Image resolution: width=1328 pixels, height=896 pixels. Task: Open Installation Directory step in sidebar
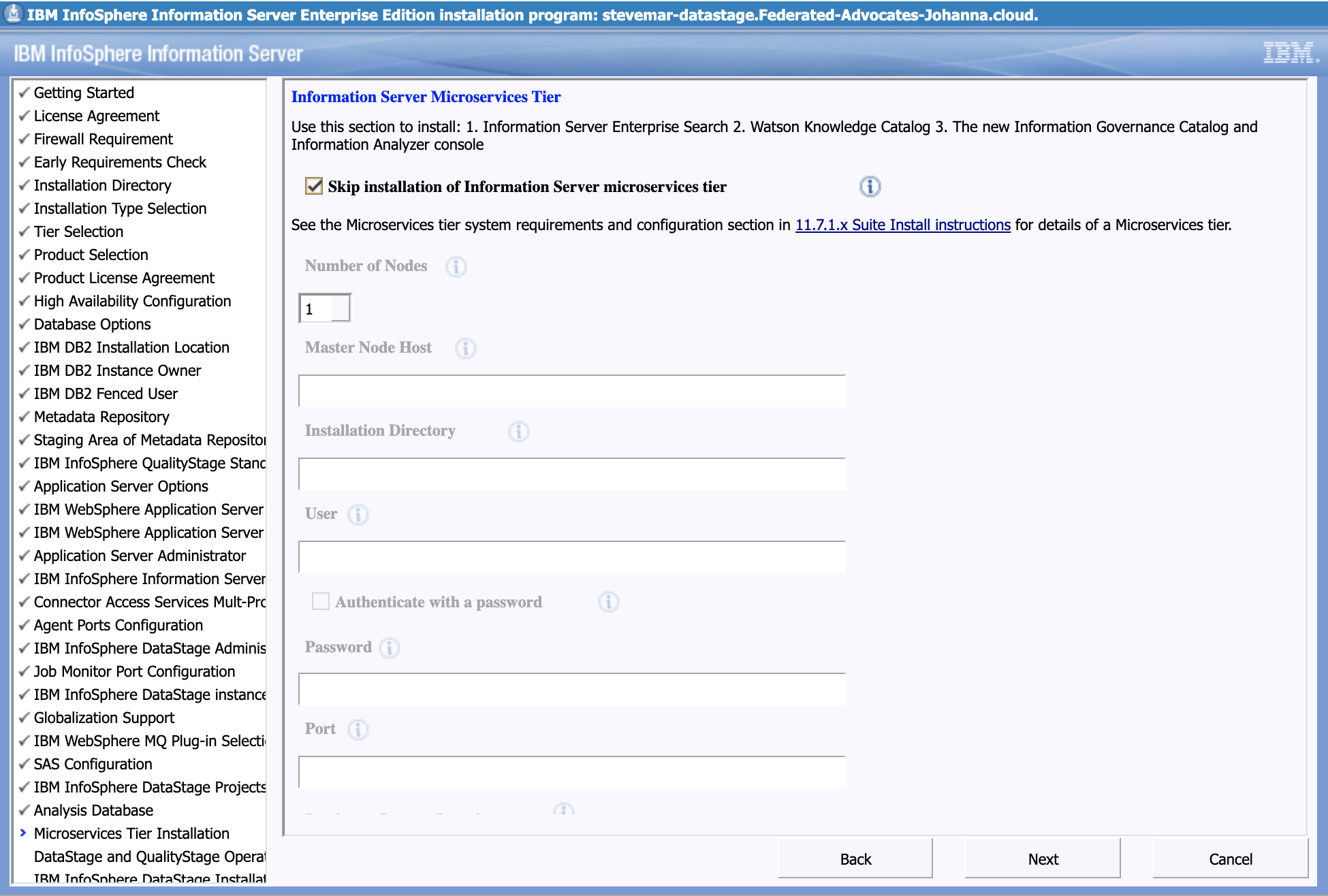(x=102, y=185)
